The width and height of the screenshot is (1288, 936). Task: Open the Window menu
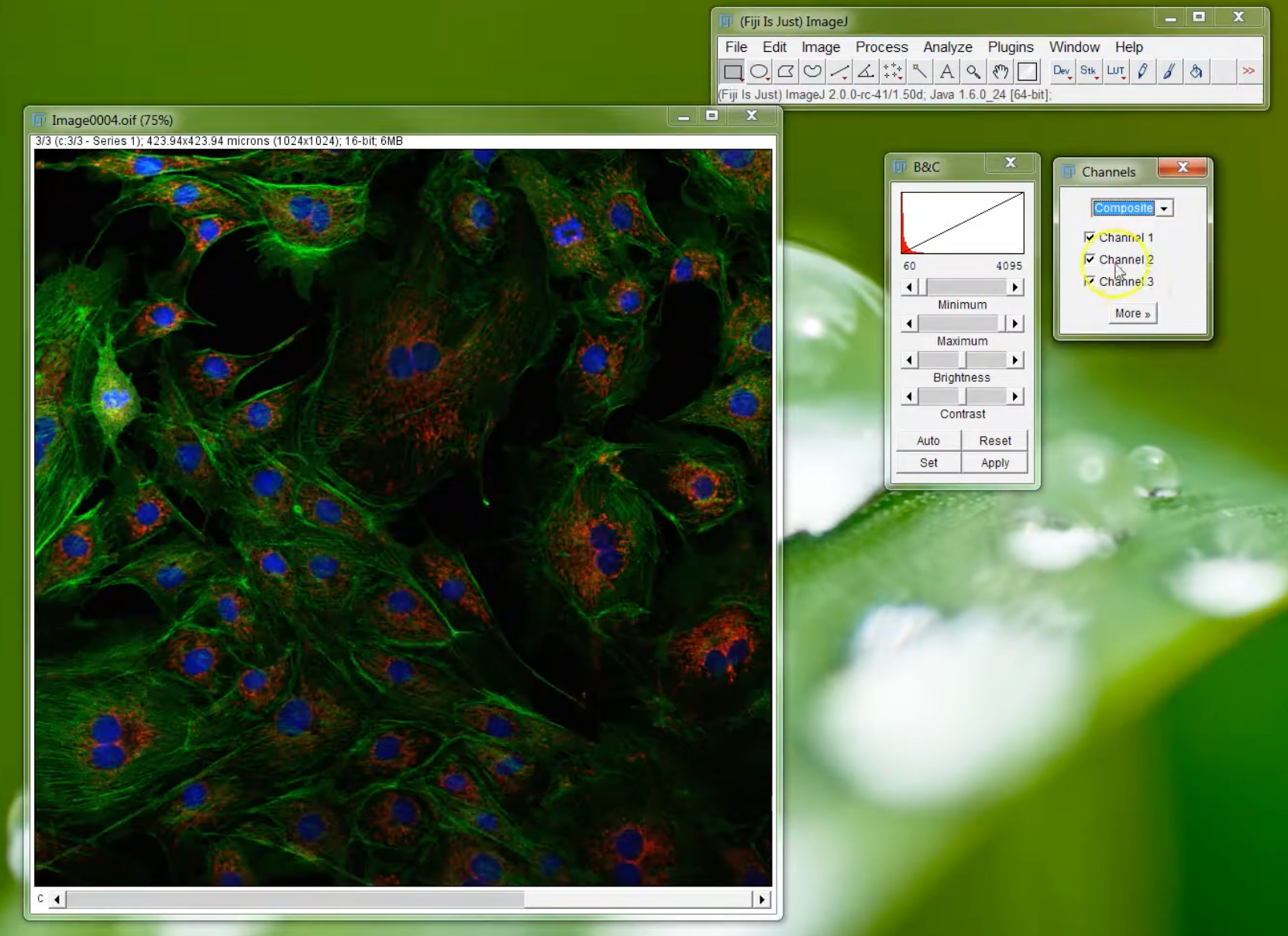1074,47
